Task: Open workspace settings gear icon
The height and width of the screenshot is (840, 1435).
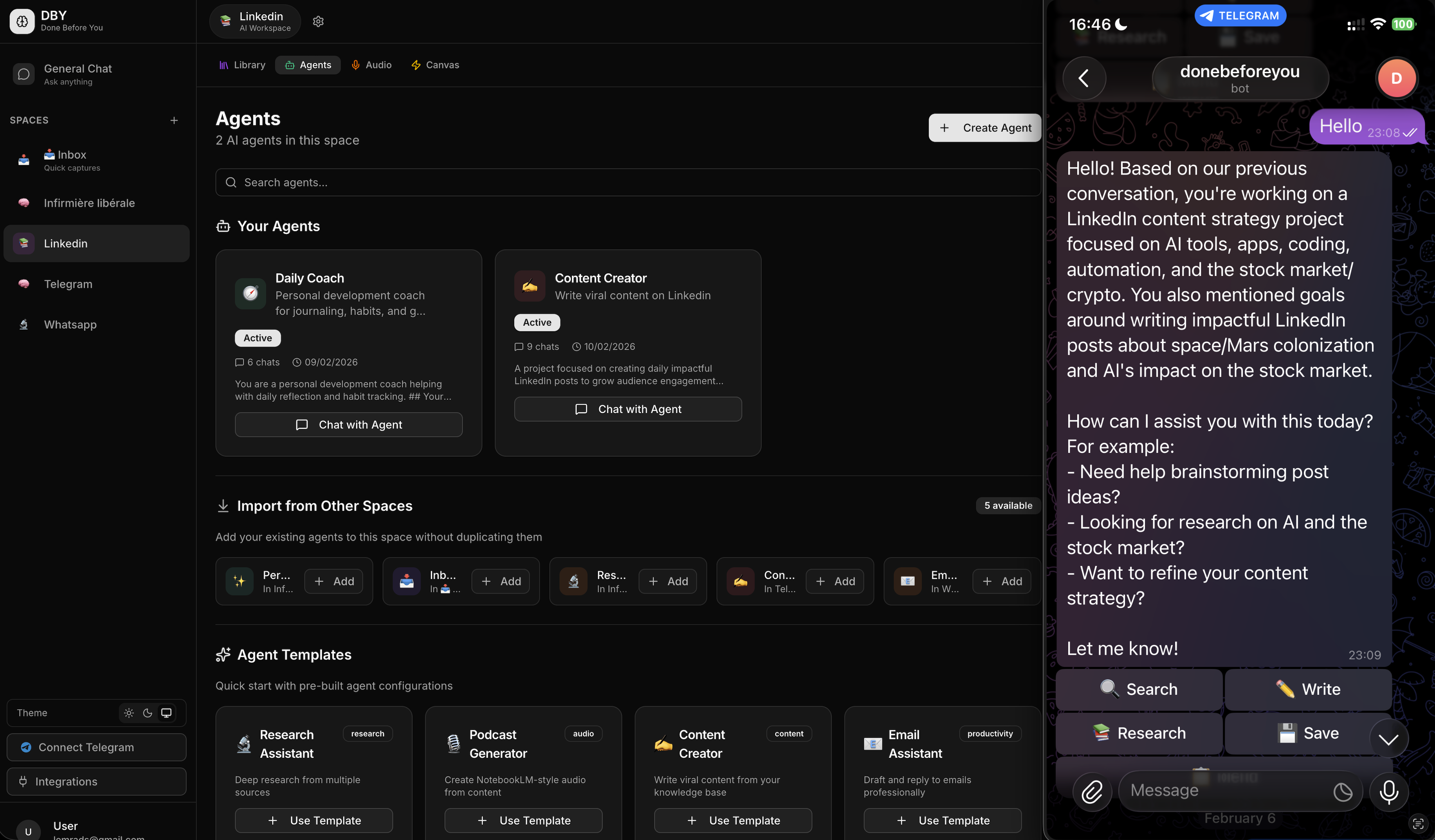Action: [318, 21]
